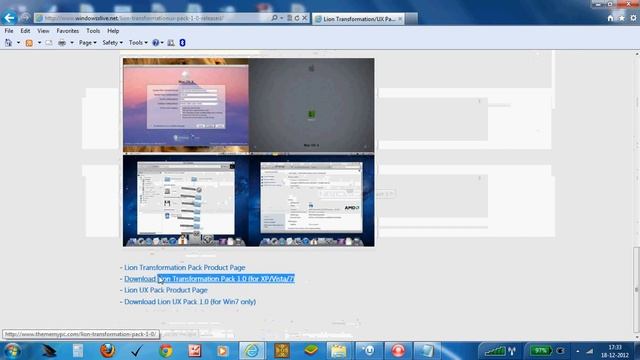Image resolution: width=640 pixels, height=360 pixels.
Task: Open a new tab beside the Lion tab
Action: pyautogui.click(x=411, y=19)
